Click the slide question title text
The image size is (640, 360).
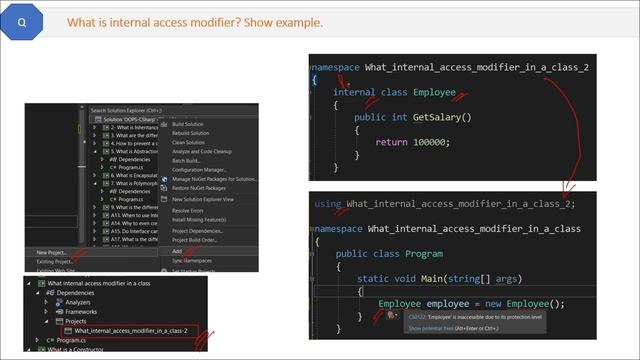(195, 22)
